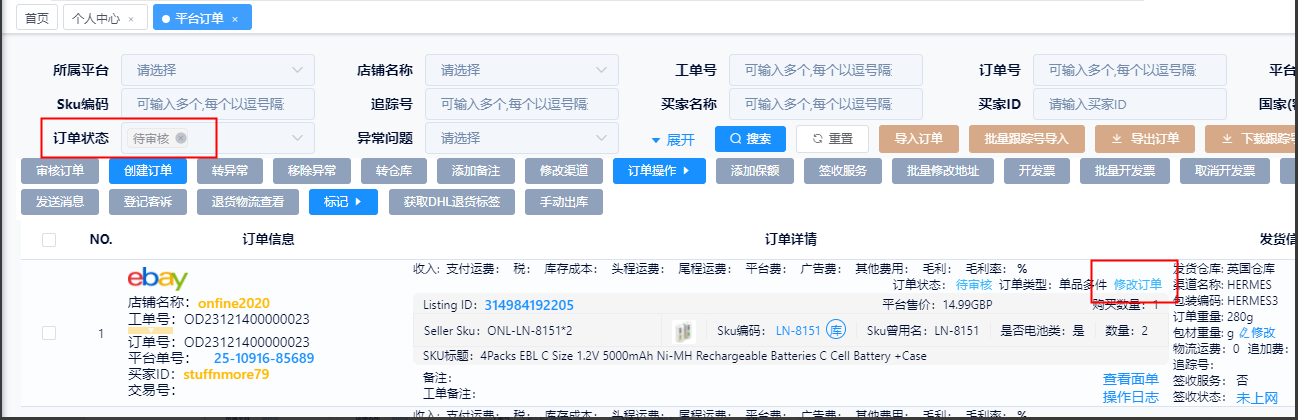Click the 退货物流查看 button
This screenshot has width=1298, height=420.
248,202
